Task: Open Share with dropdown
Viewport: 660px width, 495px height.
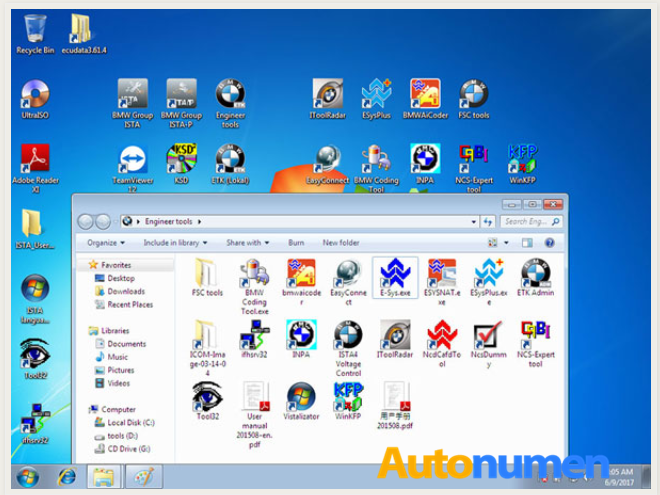Action: 248,243
